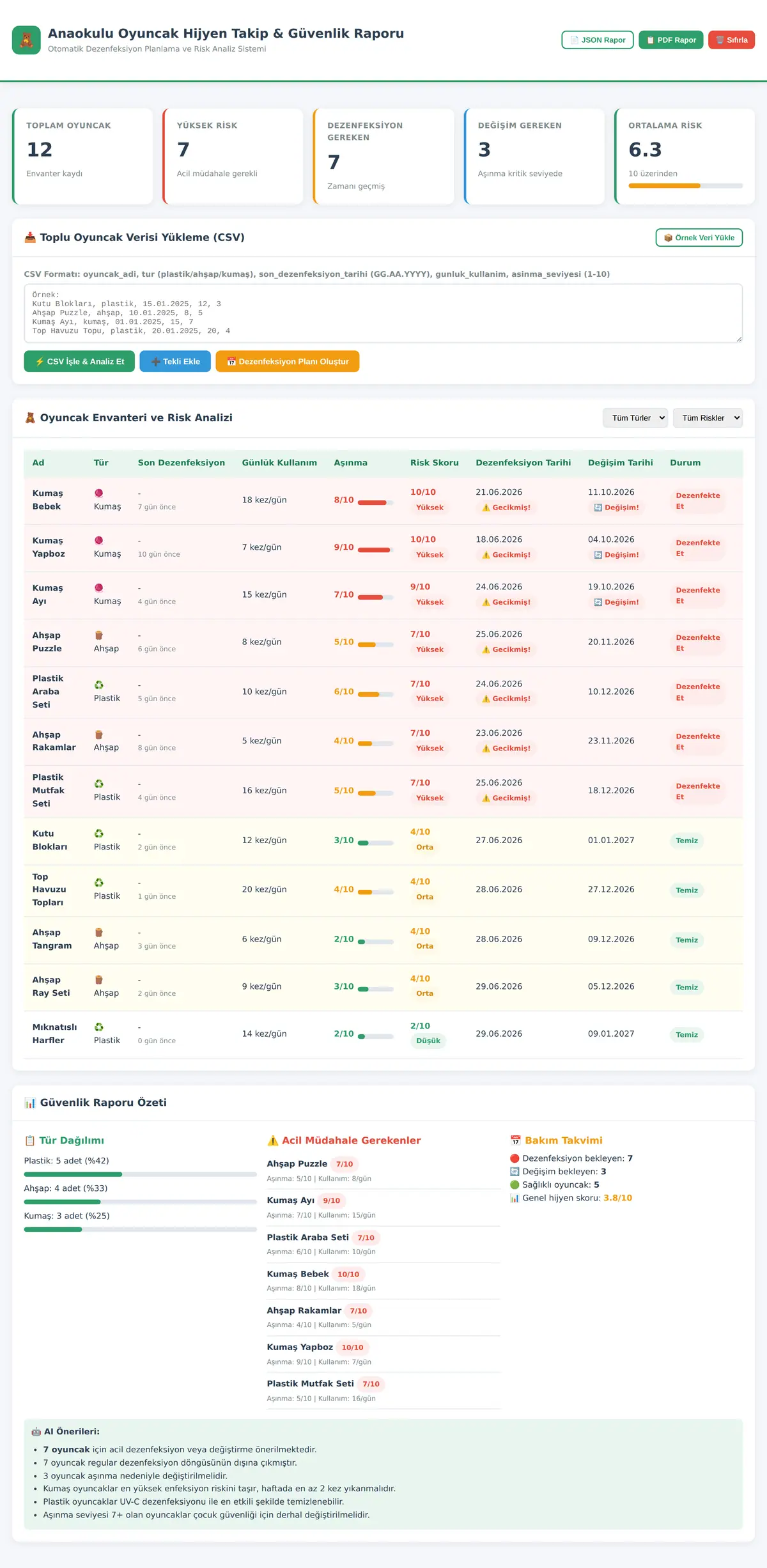Click the Ortalama Risk progress bar
767x1568 pixels.
tap(685, 186)
